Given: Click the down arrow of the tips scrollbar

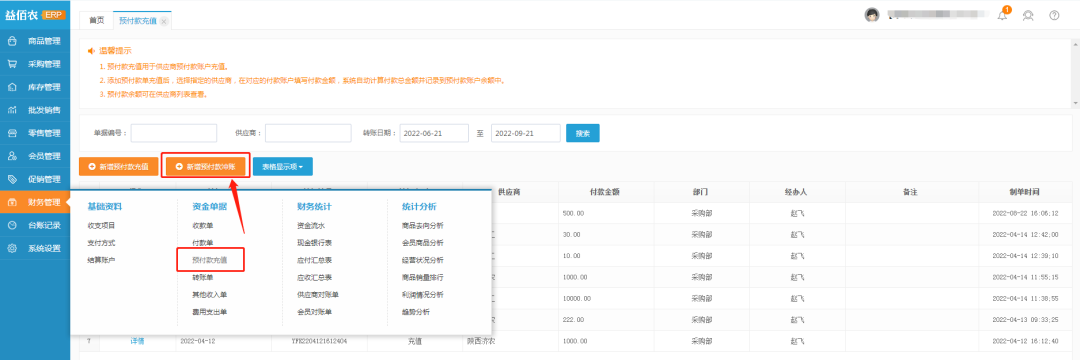Looking at the screenshot, I should [x=1076, y=103].
